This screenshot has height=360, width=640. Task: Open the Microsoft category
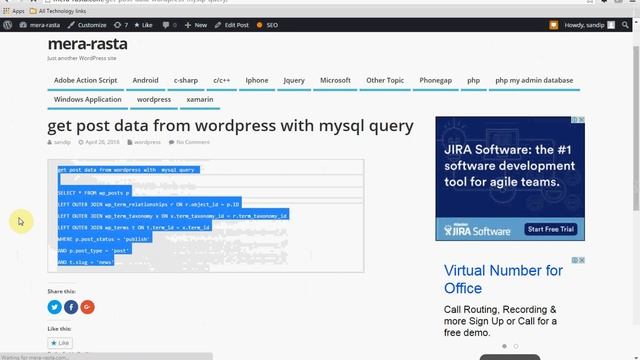tap(335, 80)
